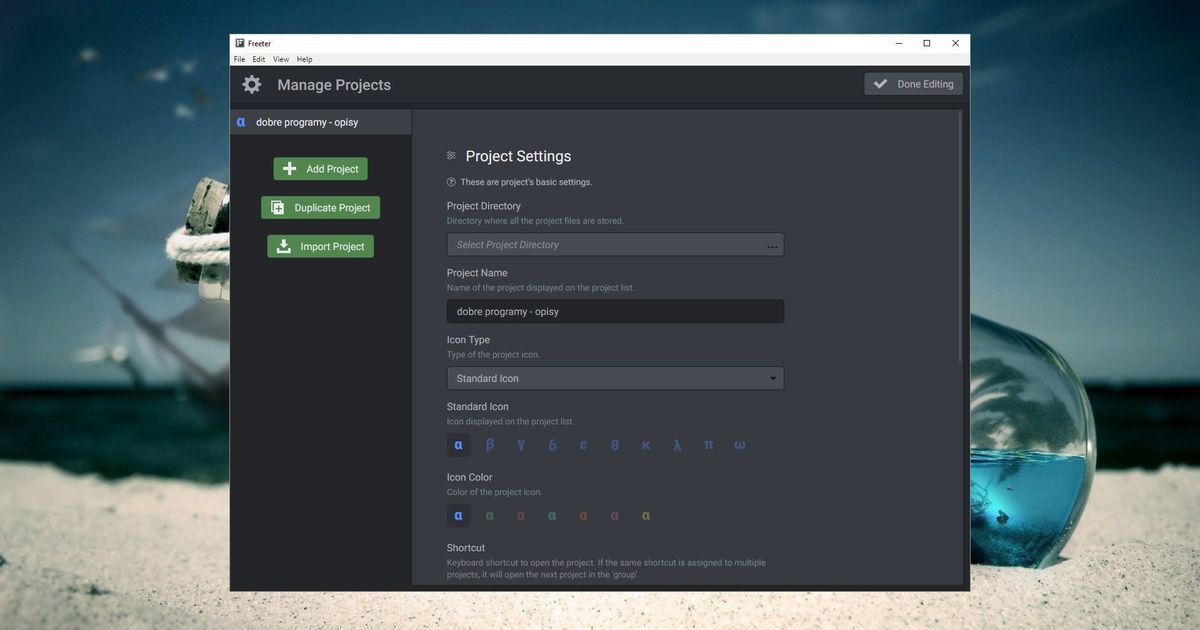Image resolution: width=1200 pixels, height=630 pixels.
Task: Open the File menu
Action: (x=239, y=60)
